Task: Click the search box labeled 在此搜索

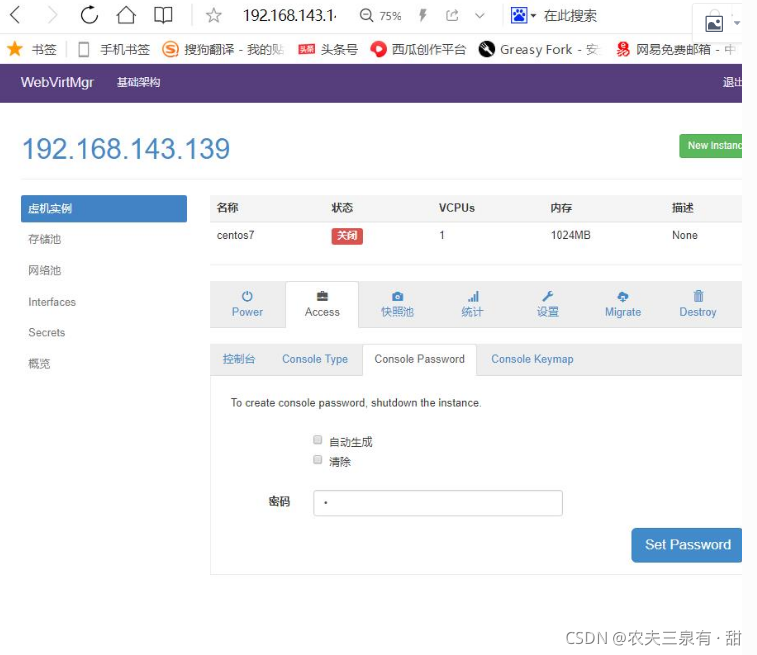Action: point(570,16)
